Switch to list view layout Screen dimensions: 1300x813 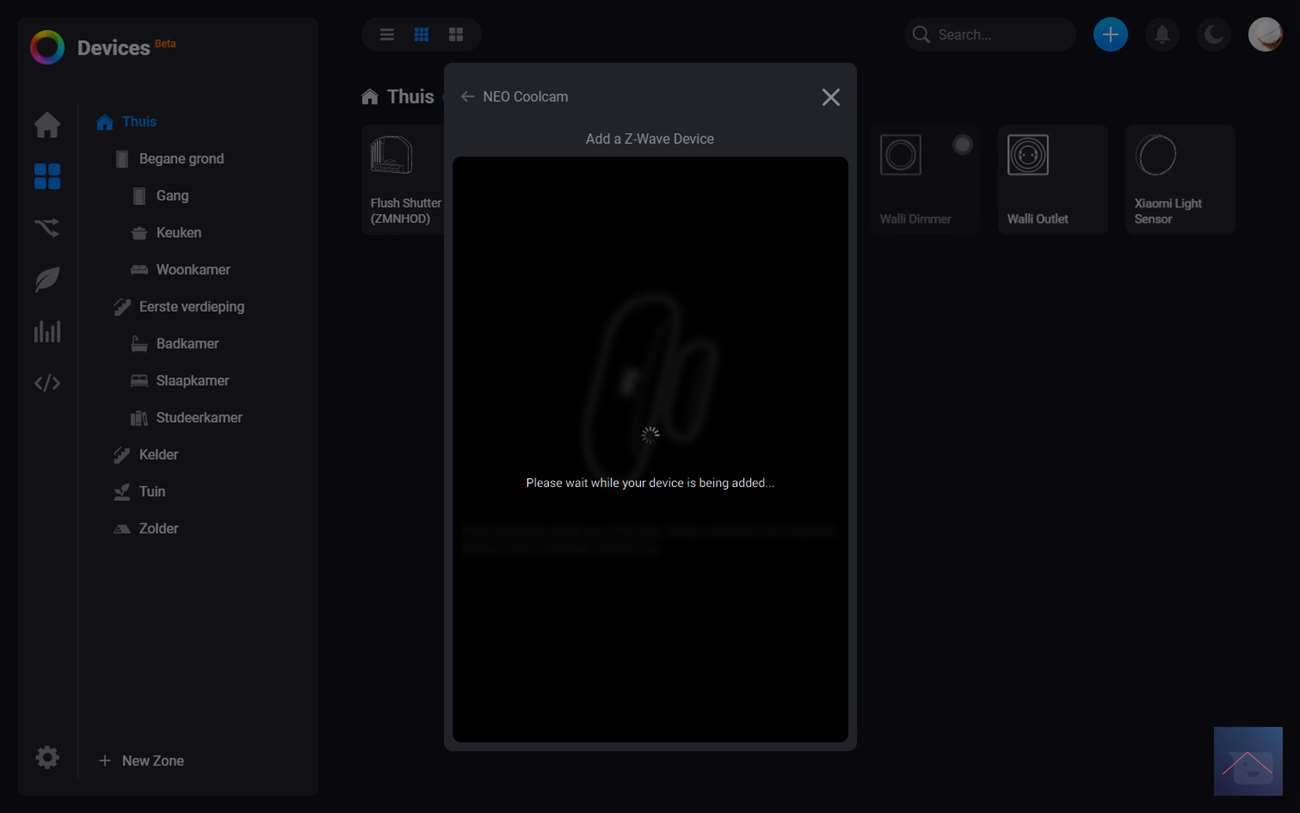387,35
